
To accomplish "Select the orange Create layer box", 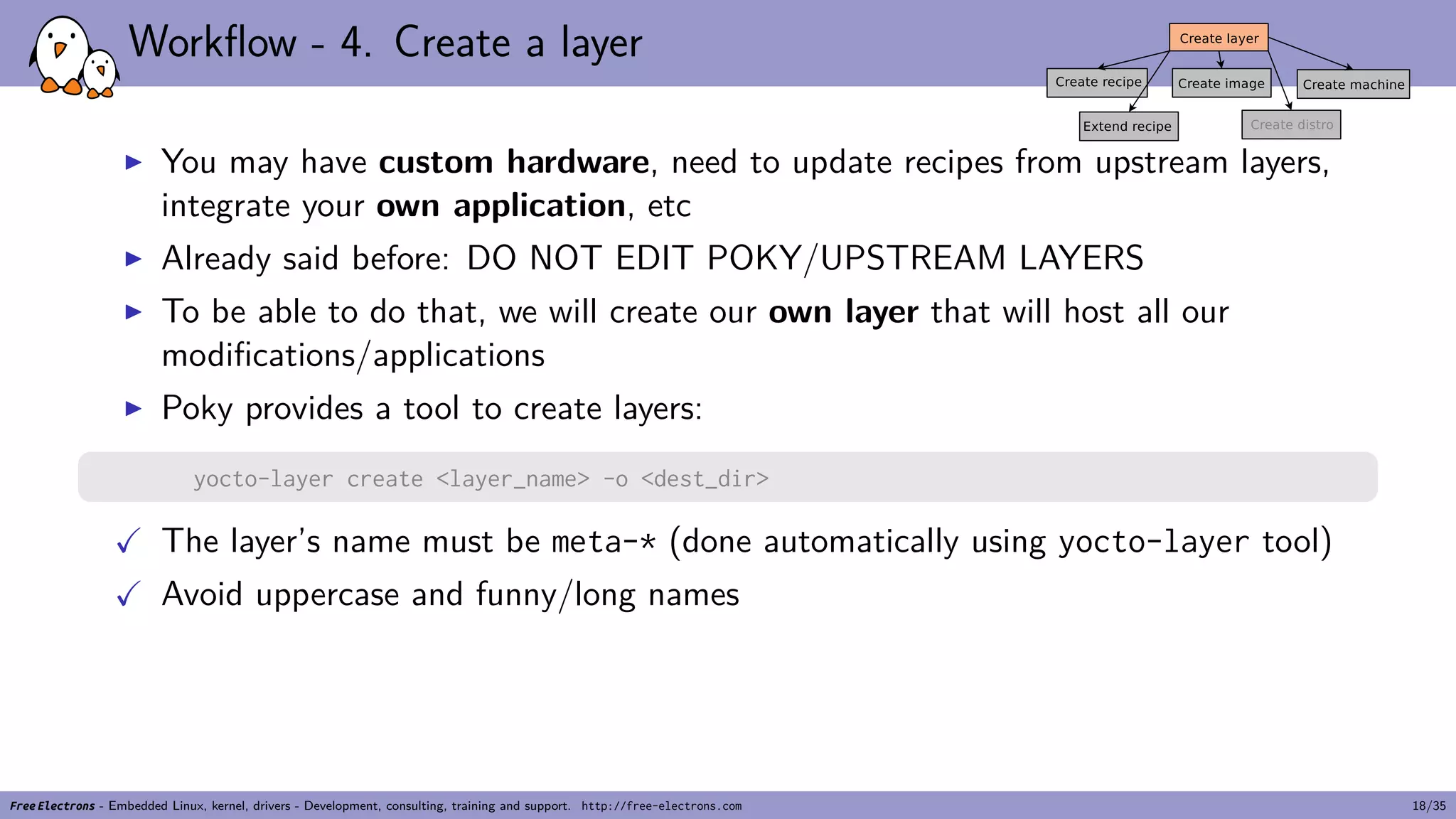I will pos(1219,38).
